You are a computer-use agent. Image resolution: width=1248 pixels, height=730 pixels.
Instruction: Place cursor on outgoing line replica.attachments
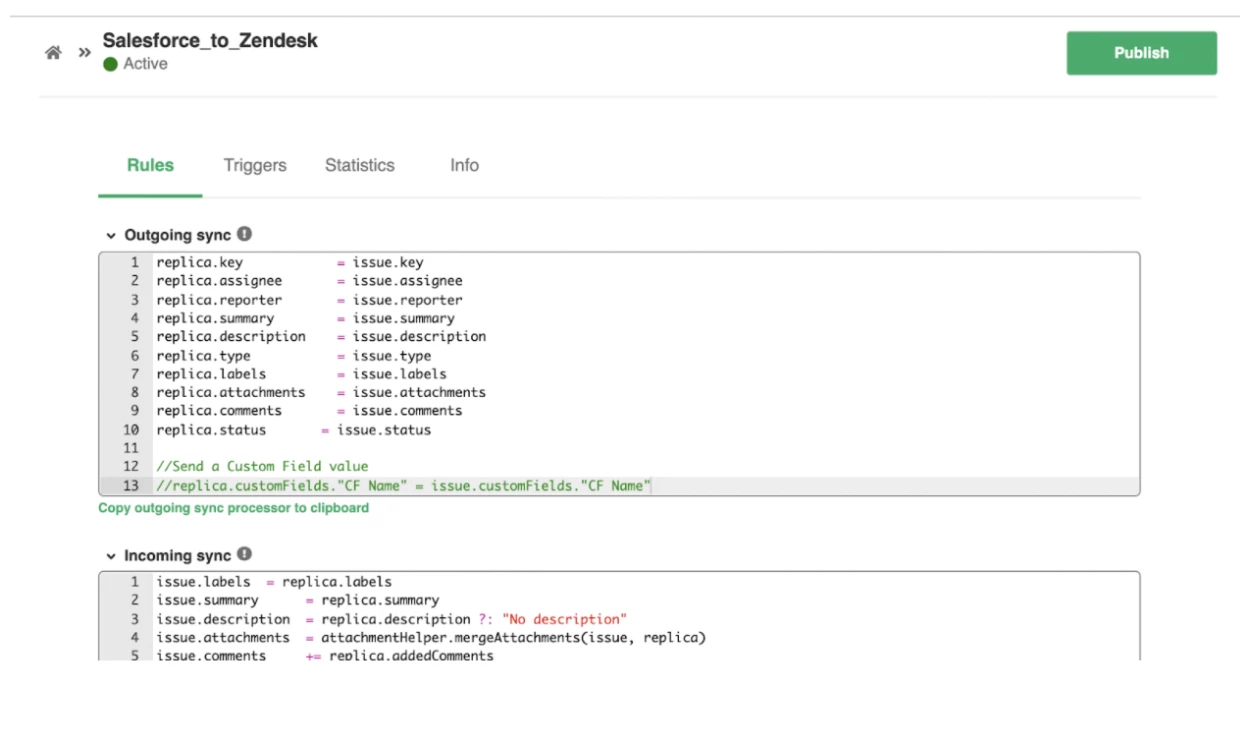click(x=321, y=393)
